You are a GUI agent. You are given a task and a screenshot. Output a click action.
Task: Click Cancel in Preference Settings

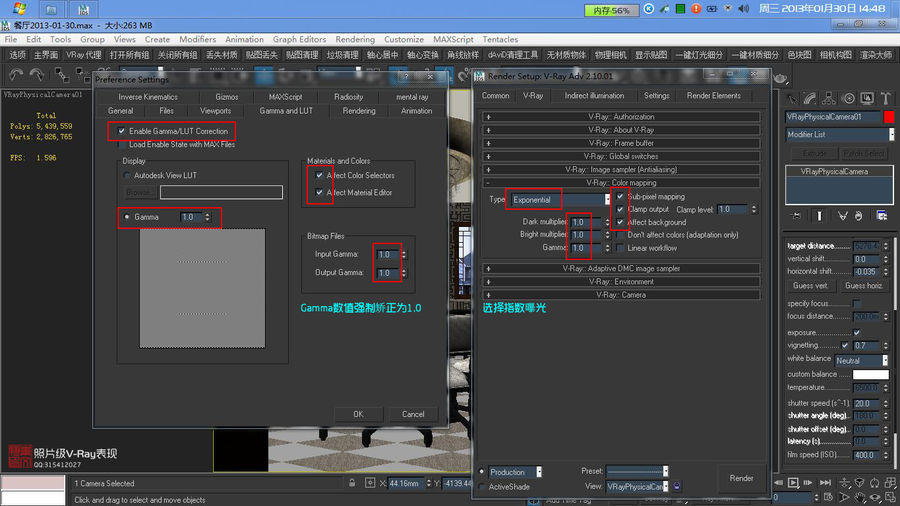point(413,414)
